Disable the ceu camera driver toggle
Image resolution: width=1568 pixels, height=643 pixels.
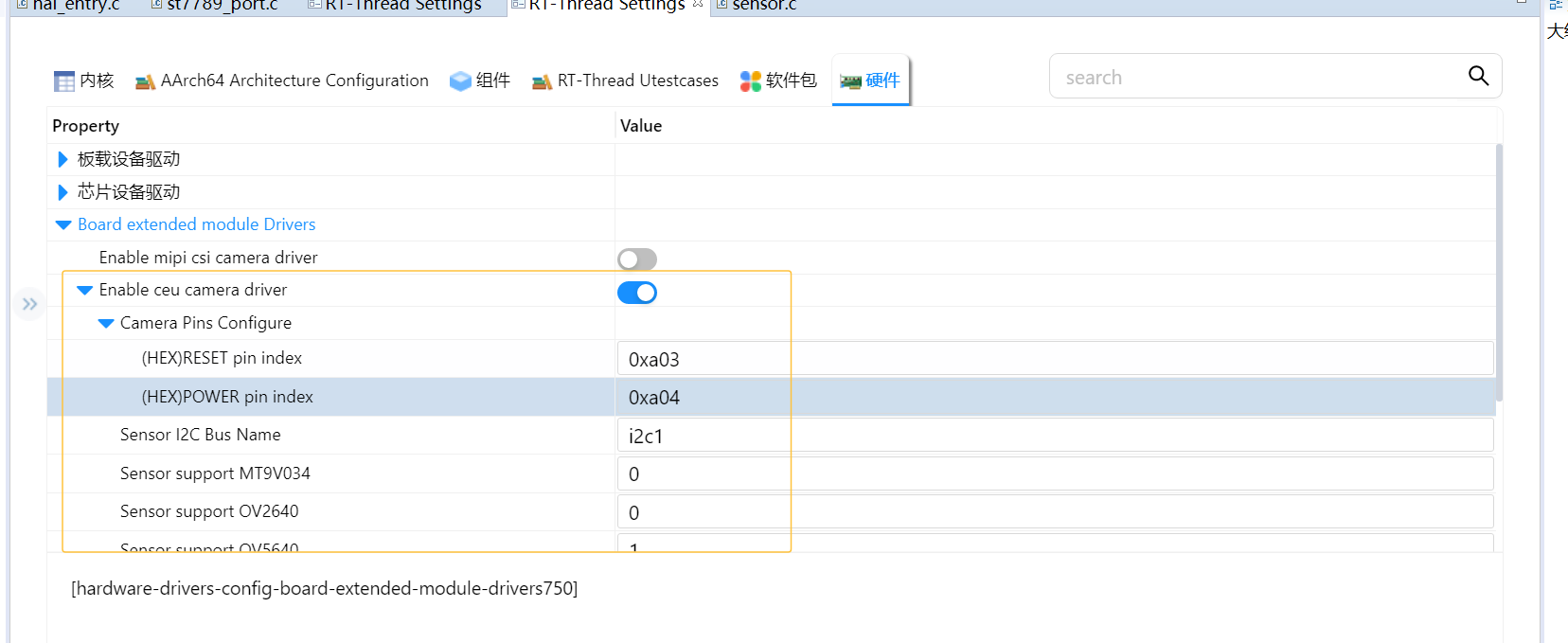pyautogui.click(x=637, y=293)
